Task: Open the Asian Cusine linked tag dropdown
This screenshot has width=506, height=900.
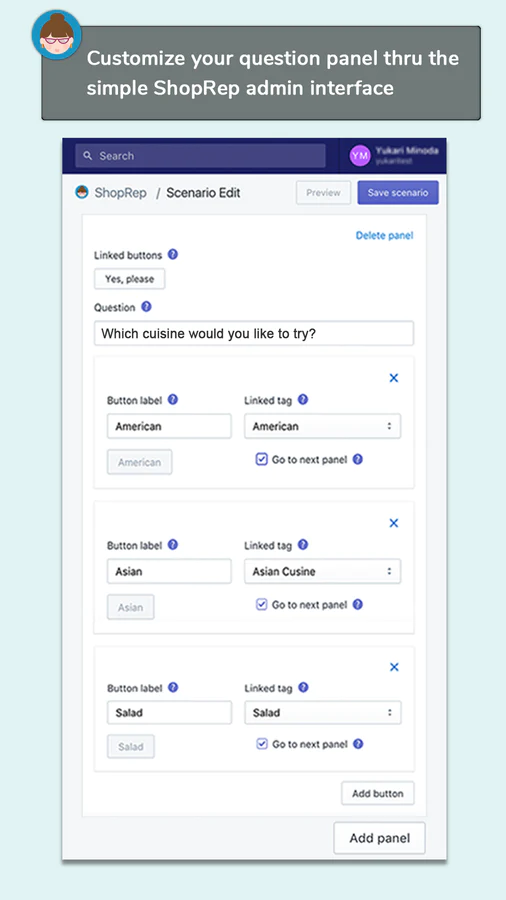Action: pos(322,571)
